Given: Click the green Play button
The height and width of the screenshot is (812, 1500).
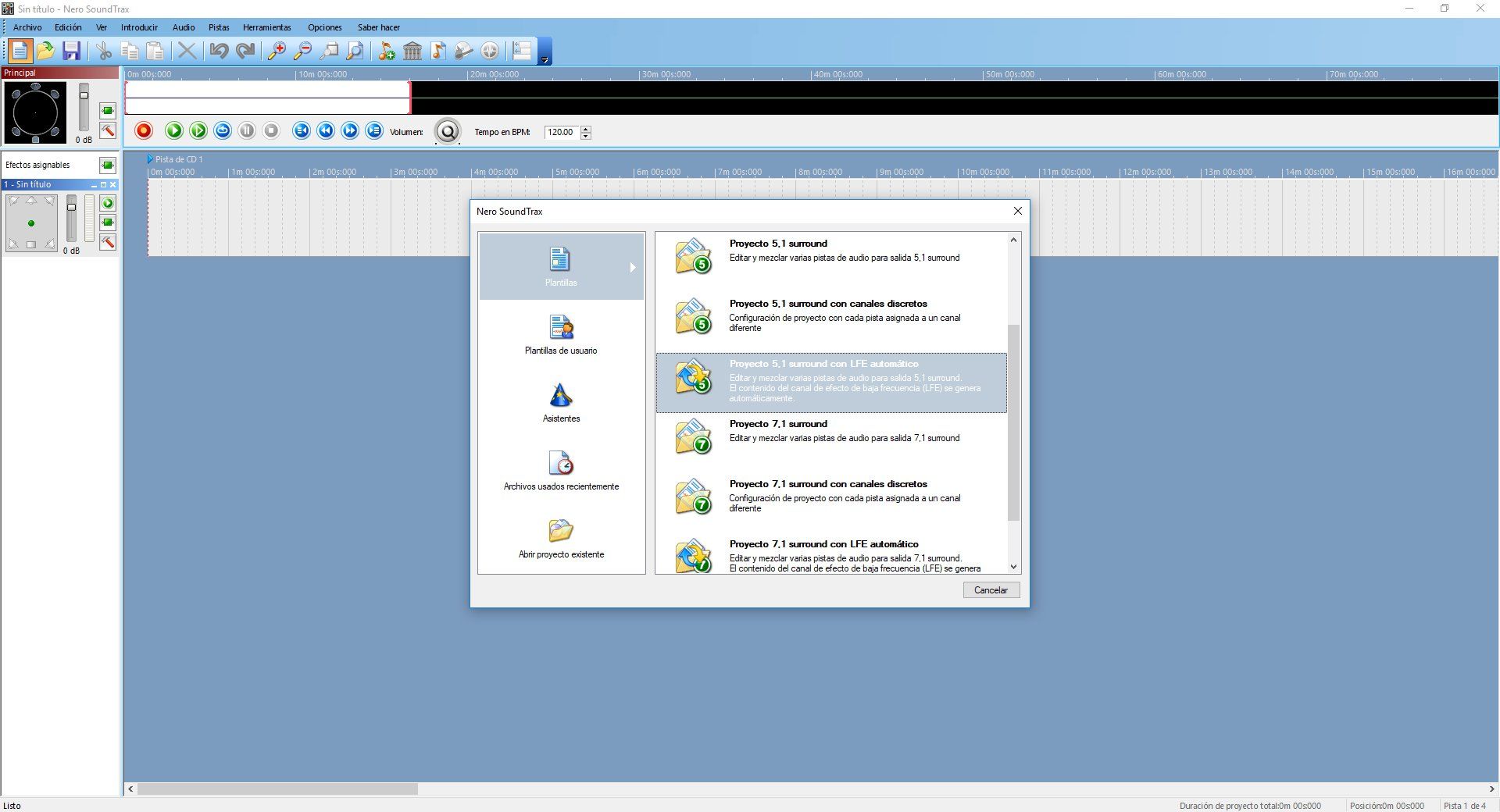Looking at the screenshot, I should (174, 130).
